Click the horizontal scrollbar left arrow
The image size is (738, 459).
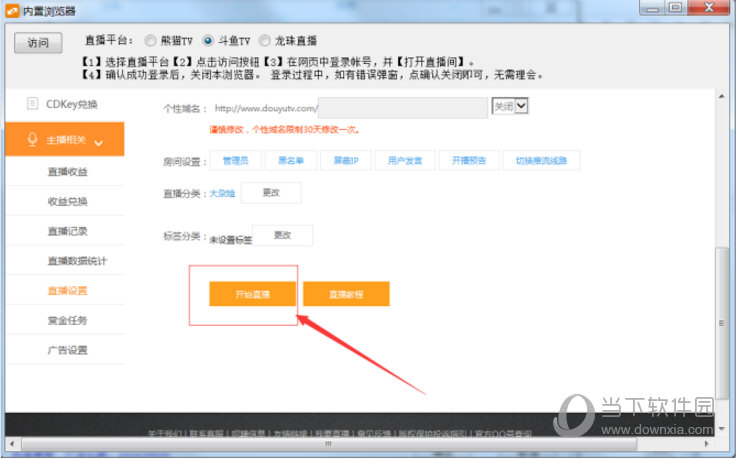click(x=12, y=443)
